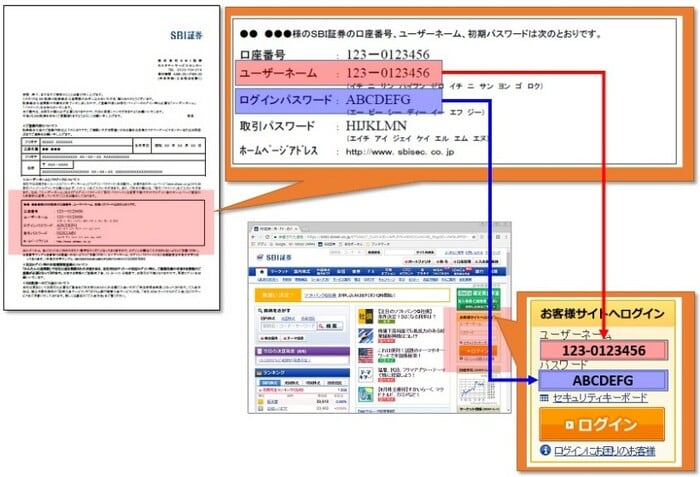
Task: Select the home star tab in navigation
Action: 261,272
